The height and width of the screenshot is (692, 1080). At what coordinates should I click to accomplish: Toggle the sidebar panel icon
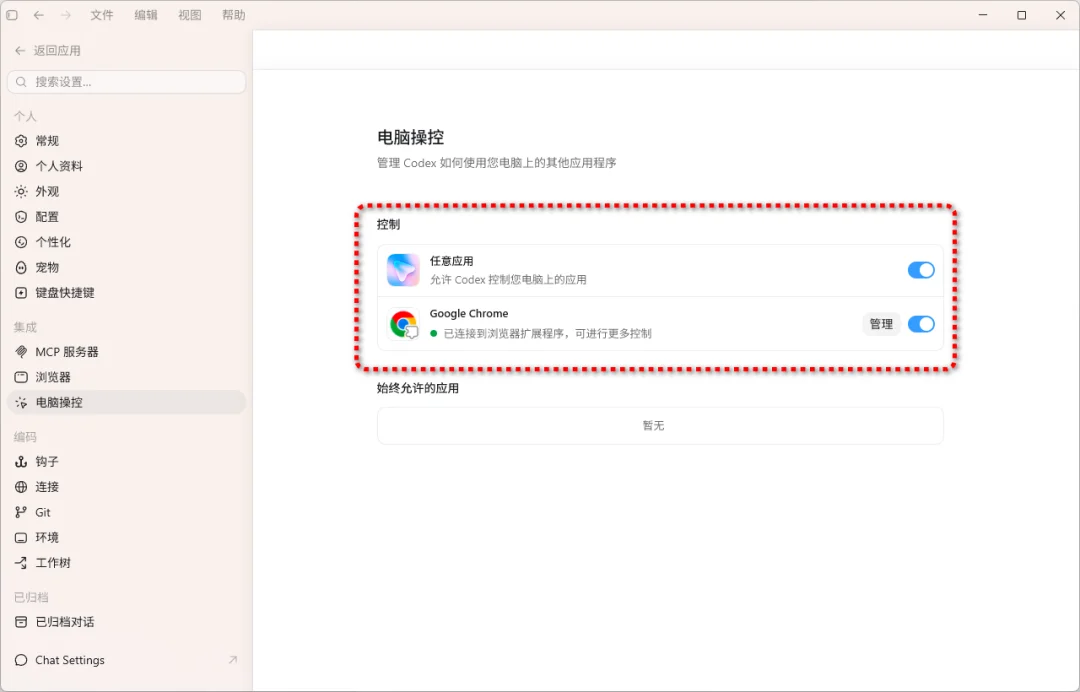tap(12, 14)
